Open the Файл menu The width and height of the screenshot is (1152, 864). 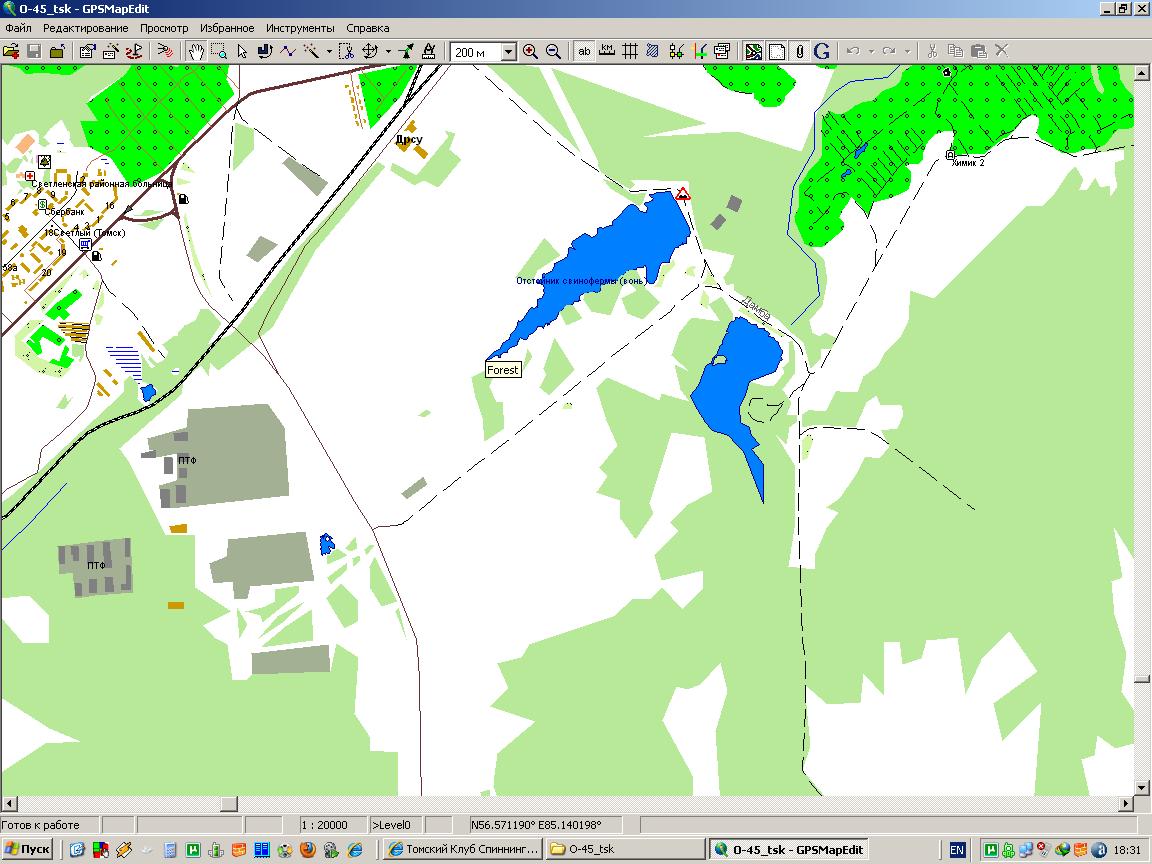point(18,28)
